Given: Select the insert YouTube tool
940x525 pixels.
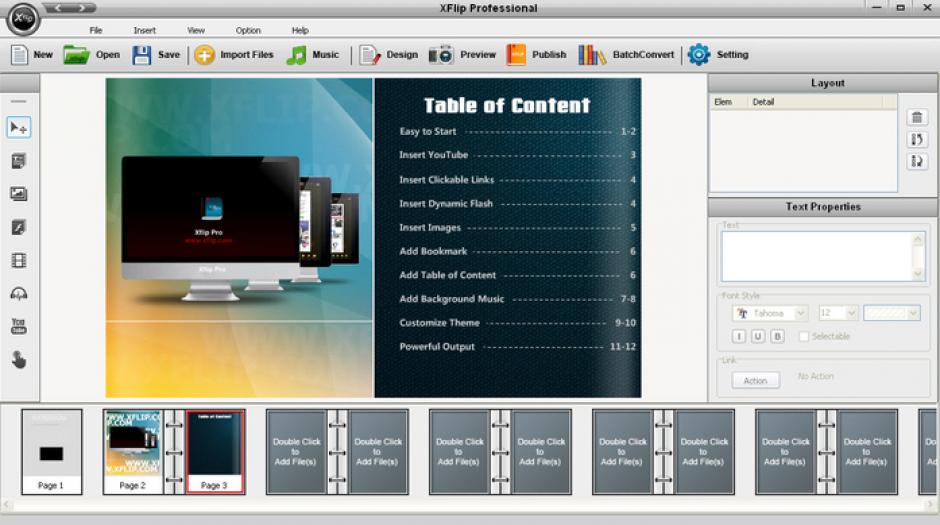Looking at the screenshot, I should point(19,326).
